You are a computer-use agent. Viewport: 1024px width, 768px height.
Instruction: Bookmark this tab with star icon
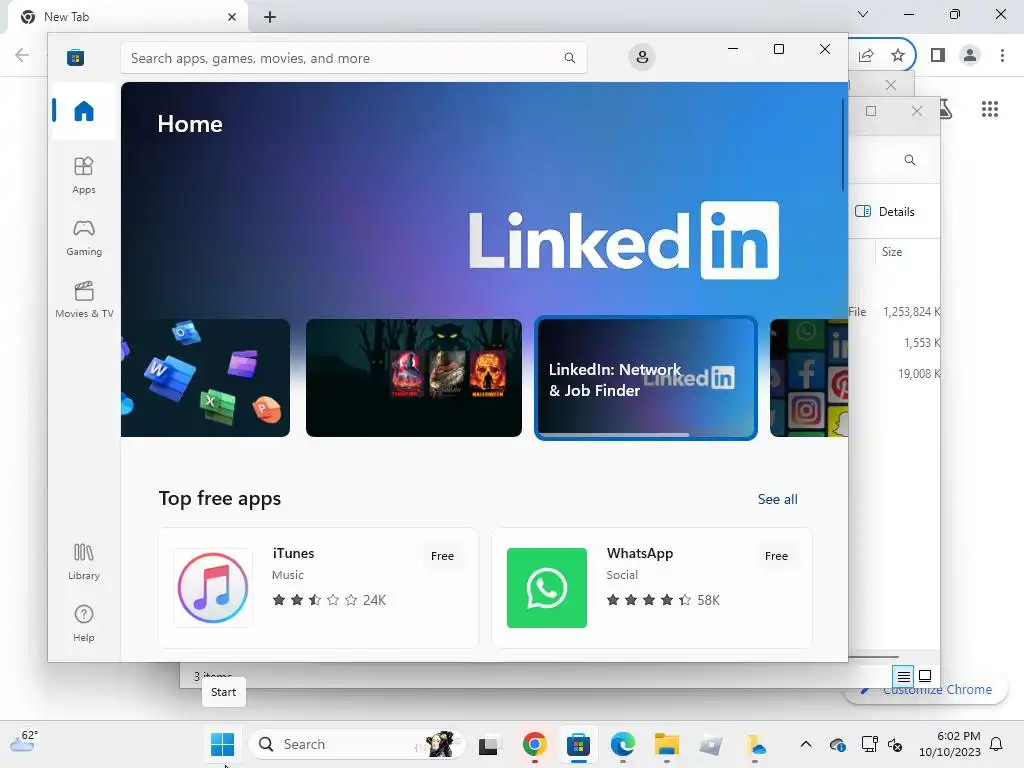pos(898,56)
